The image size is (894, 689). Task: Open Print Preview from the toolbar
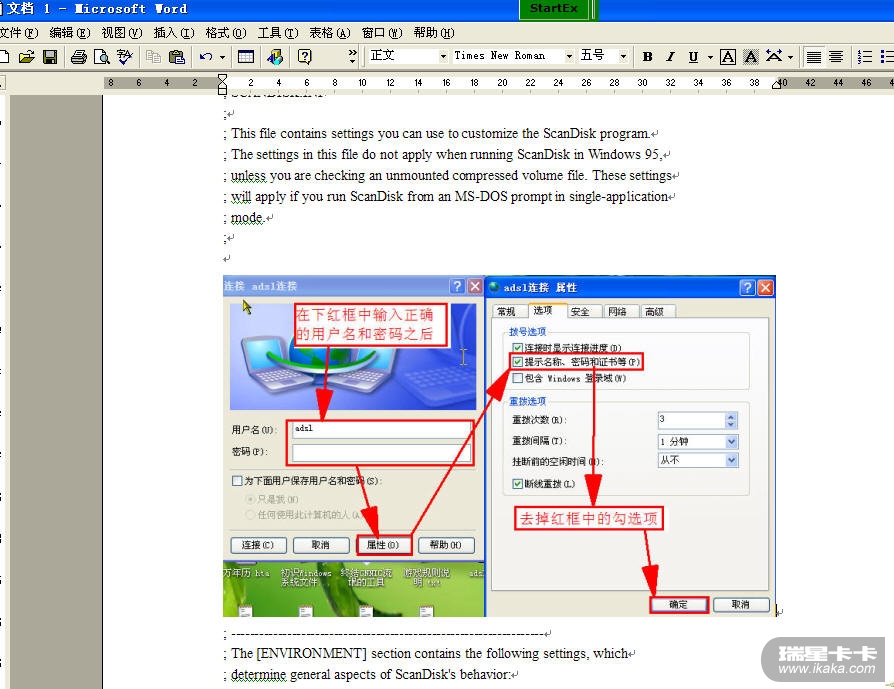click(101, 56)
